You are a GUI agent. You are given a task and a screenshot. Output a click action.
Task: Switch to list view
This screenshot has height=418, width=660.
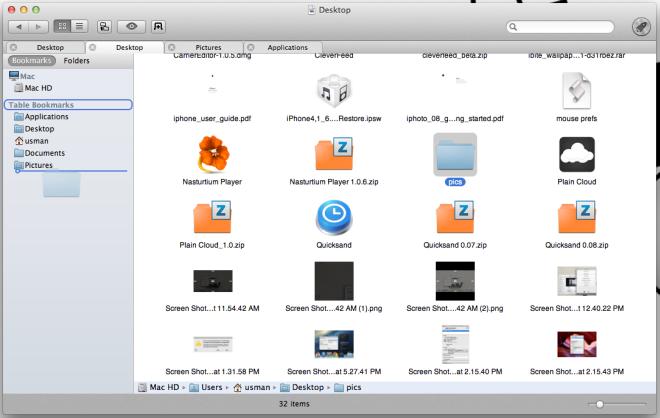[79, 27]
